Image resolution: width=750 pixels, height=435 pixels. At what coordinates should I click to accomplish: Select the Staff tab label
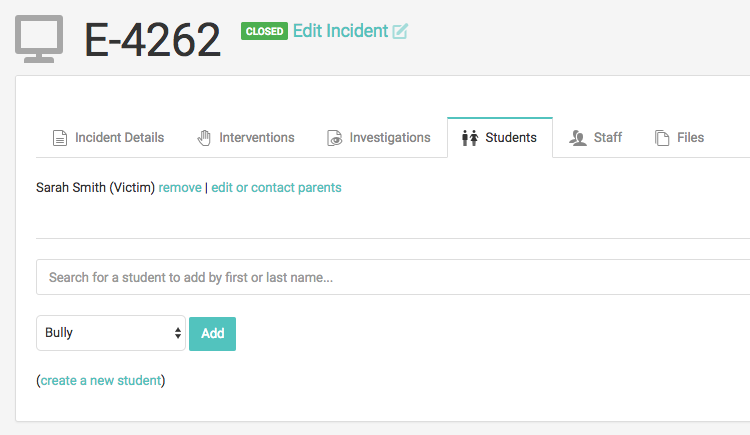point(607,138)
